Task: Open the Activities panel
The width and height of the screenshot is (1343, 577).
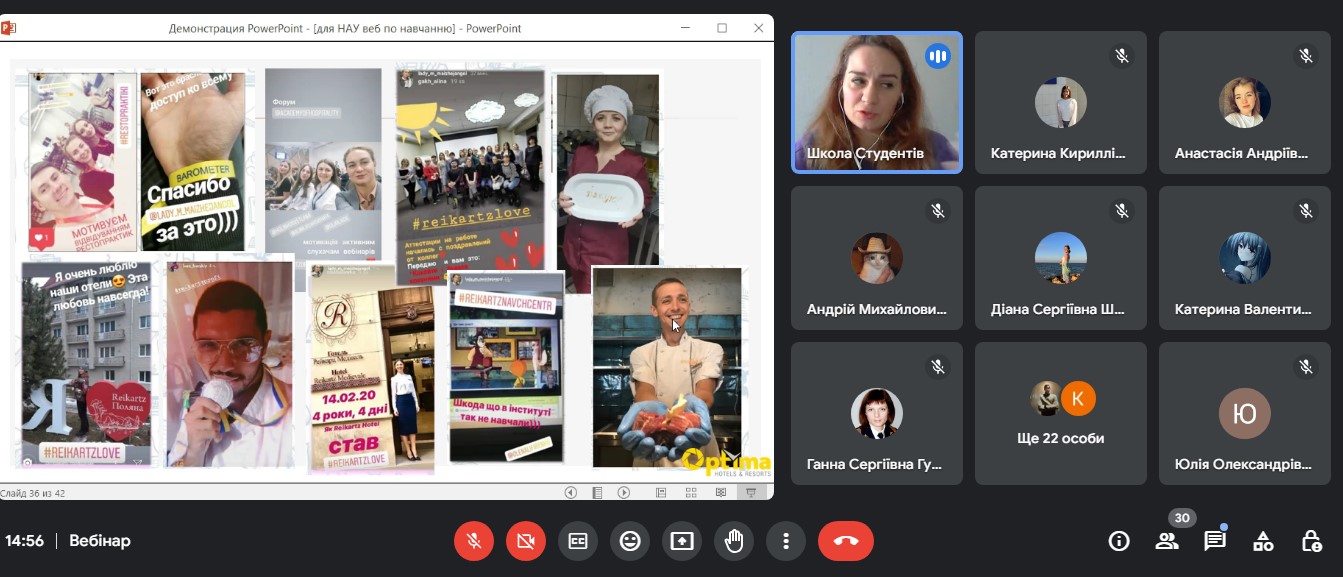Action: [x=1263, y=541]
